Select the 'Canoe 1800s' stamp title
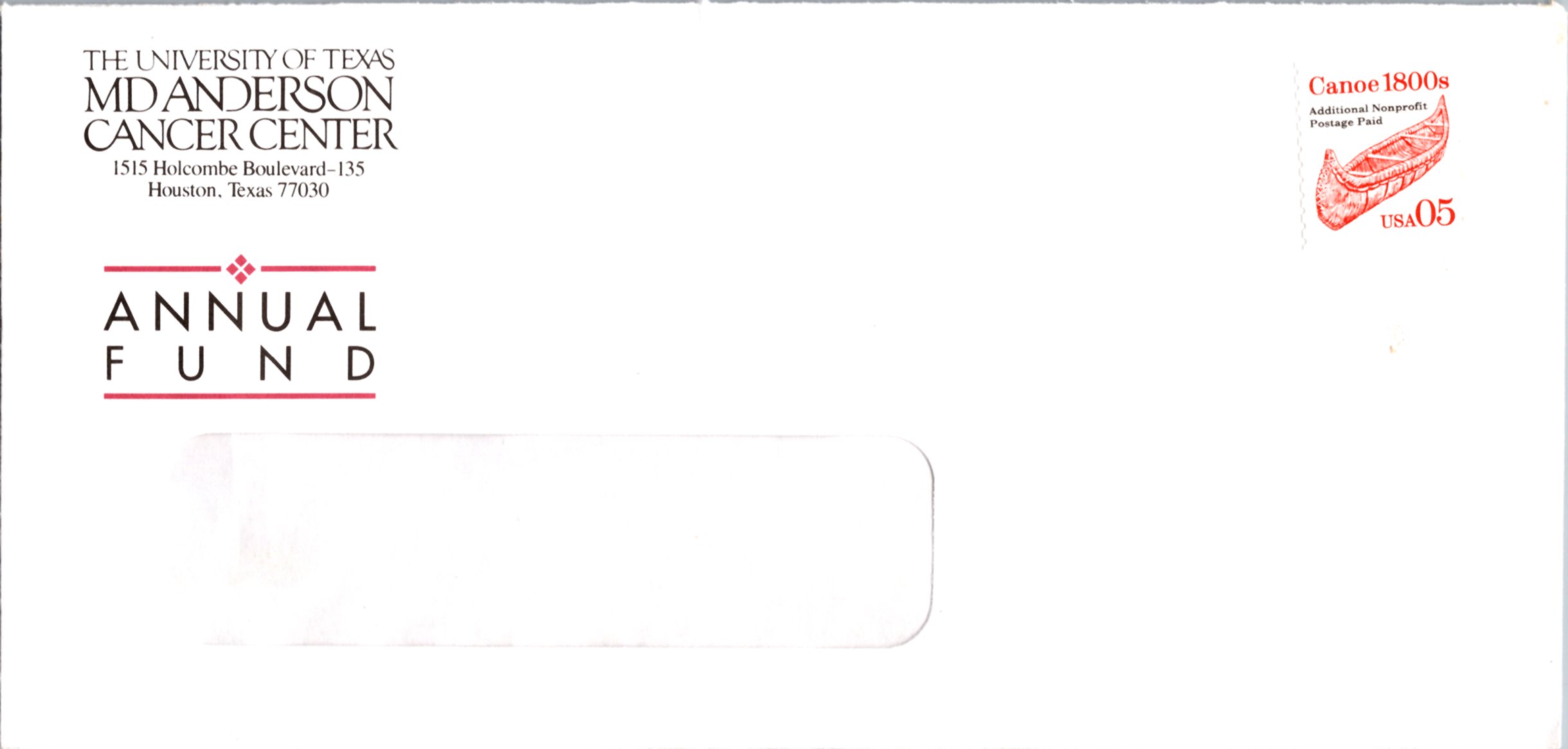The height and width of the screenshot is (749, 1568). click(1378, 84)
